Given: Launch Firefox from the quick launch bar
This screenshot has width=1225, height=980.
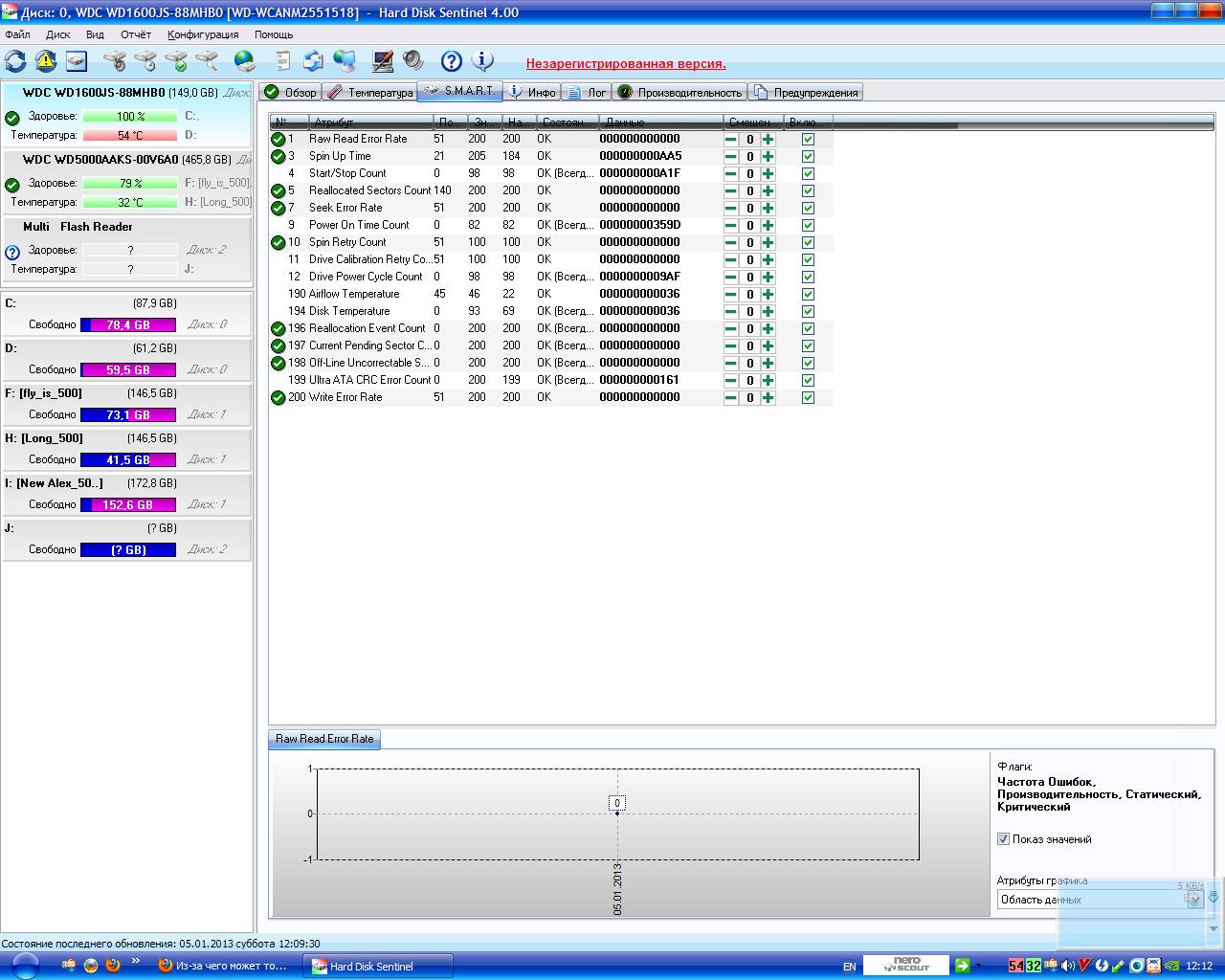Looking at the screenshot, I should click(x=113, y=965).
